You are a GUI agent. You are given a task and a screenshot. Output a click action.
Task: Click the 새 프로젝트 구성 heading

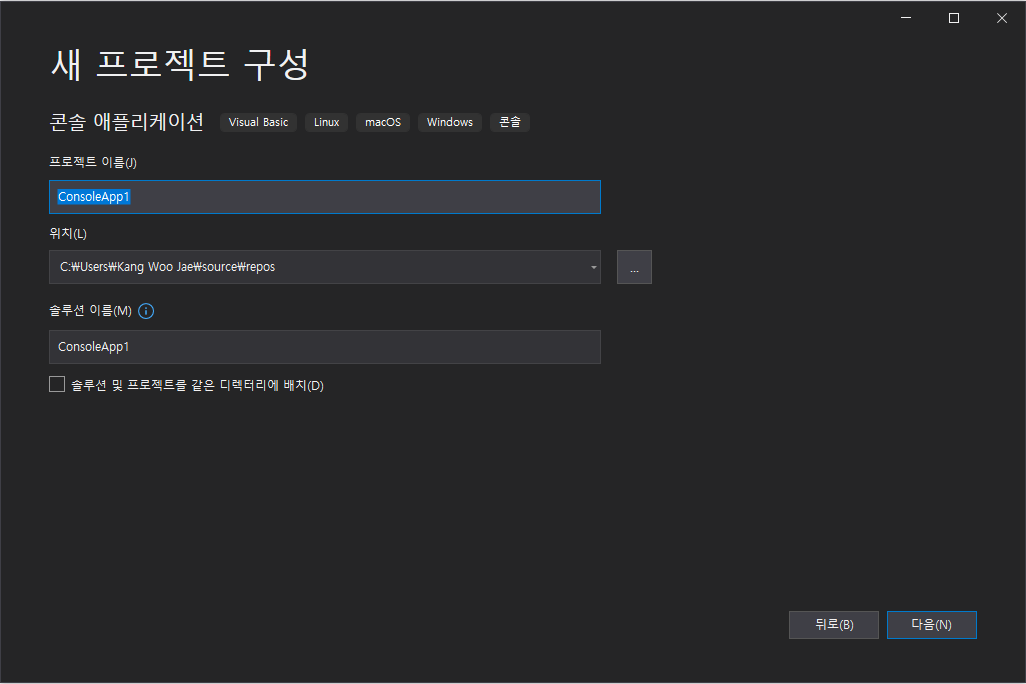(x=180, y=64)
